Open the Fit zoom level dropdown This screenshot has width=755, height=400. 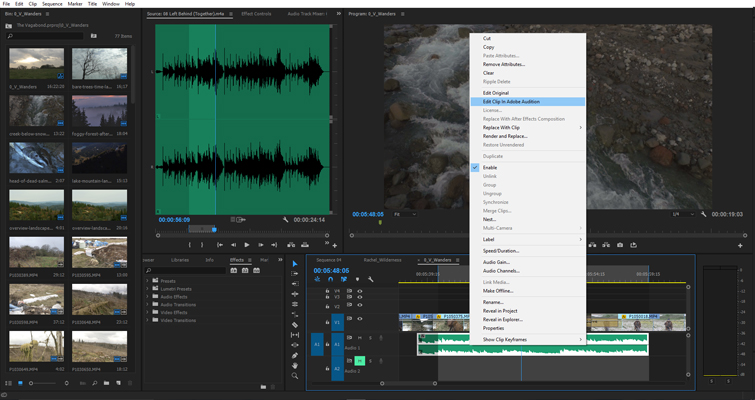404,214
